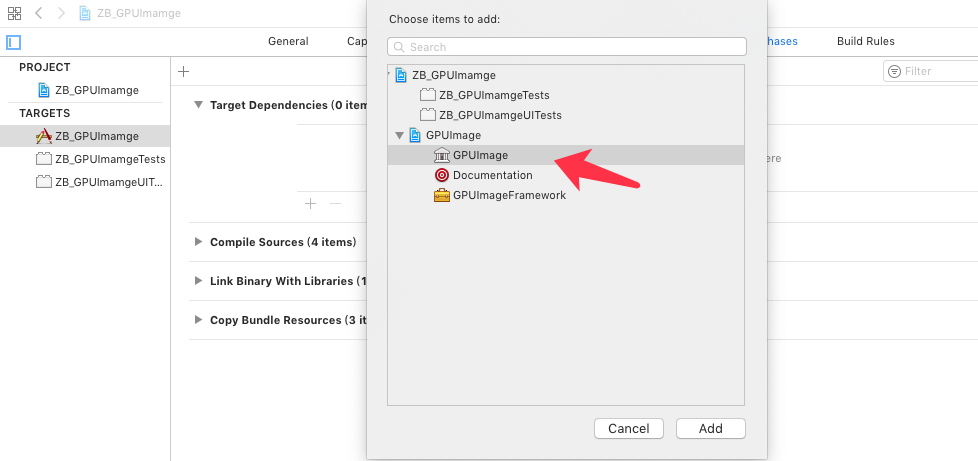Image resolution: width=978 pixels, height=461 pixels.
Task: Select ZB_GPUImamgeUITests in the dialog list
Action: click(x=566, y=115)
